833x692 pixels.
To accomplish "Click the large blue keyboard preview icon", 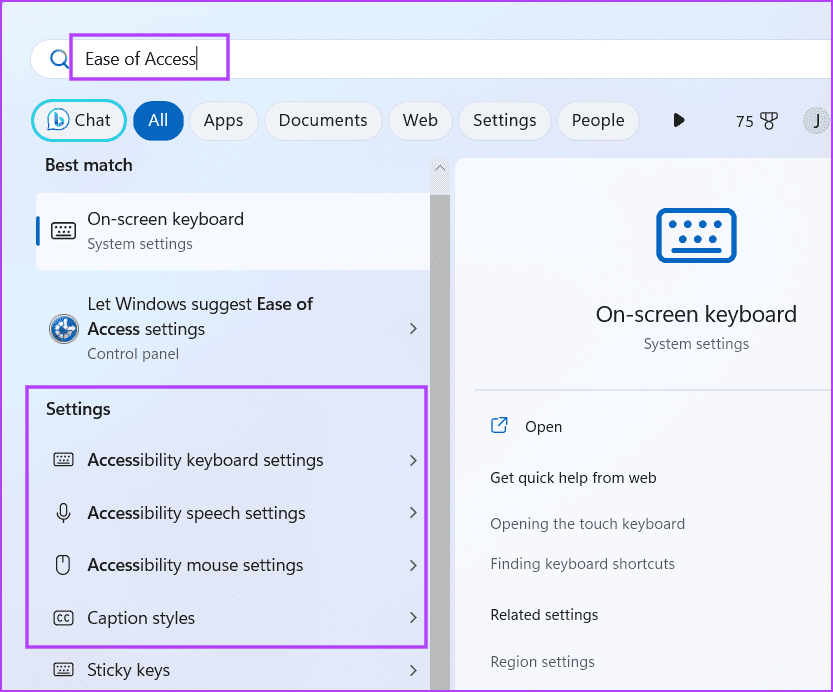I will click(696, 235).
